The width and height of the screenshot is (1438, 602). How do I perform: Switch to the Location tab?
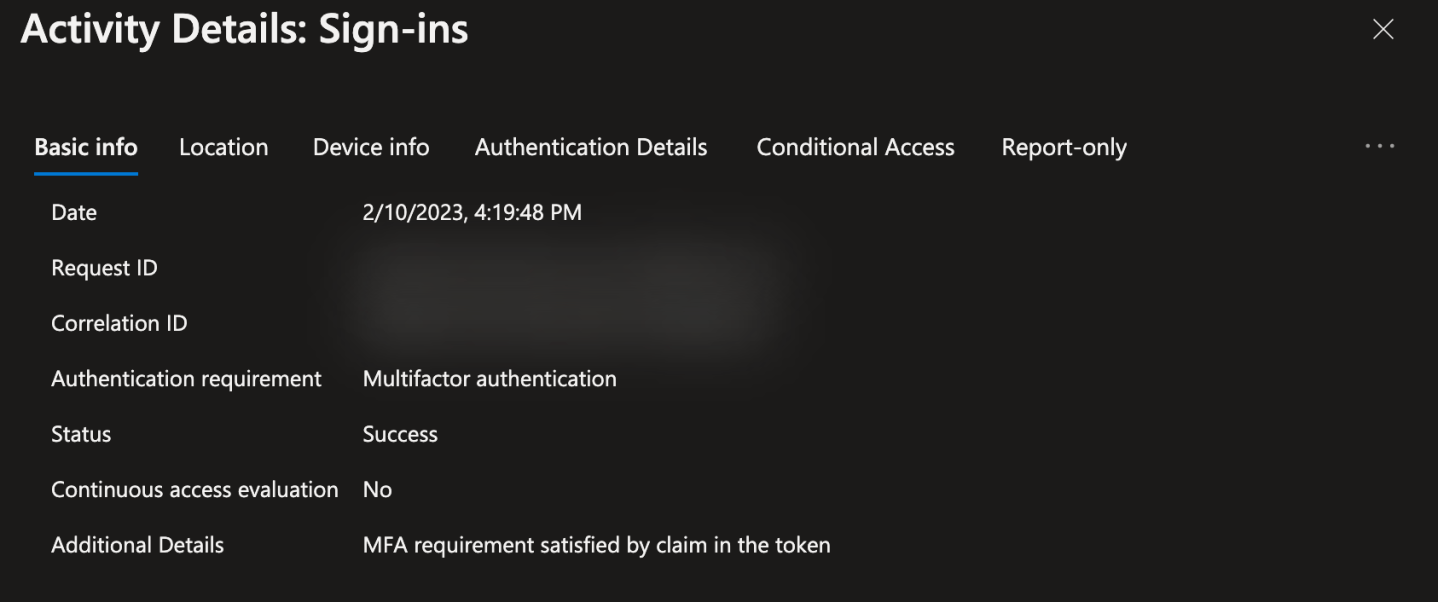[x=223, y=146]
